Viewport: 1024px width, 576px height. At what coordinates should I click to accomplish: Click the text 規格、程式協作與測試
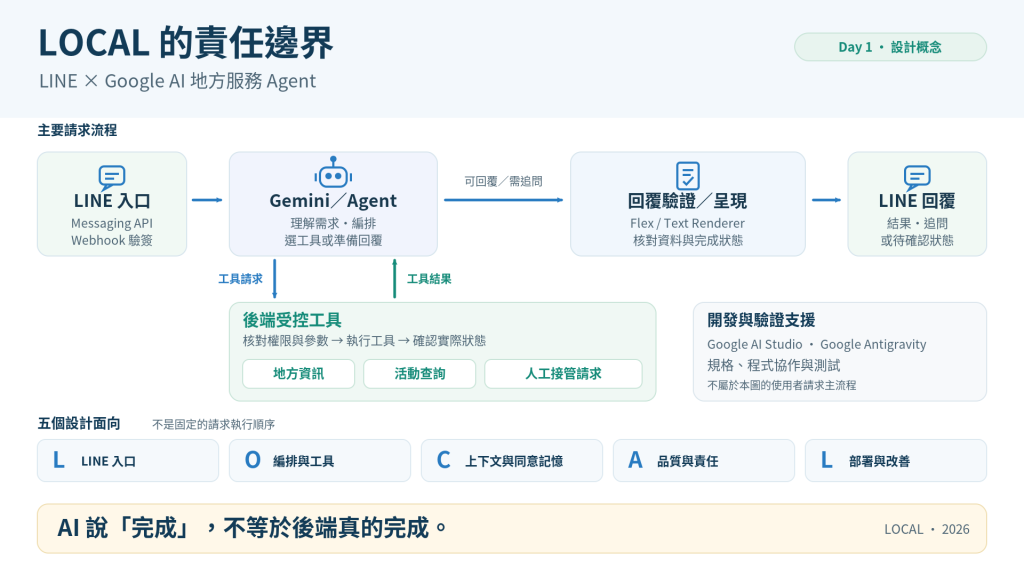pyautogui.click(x=773, y=365)
